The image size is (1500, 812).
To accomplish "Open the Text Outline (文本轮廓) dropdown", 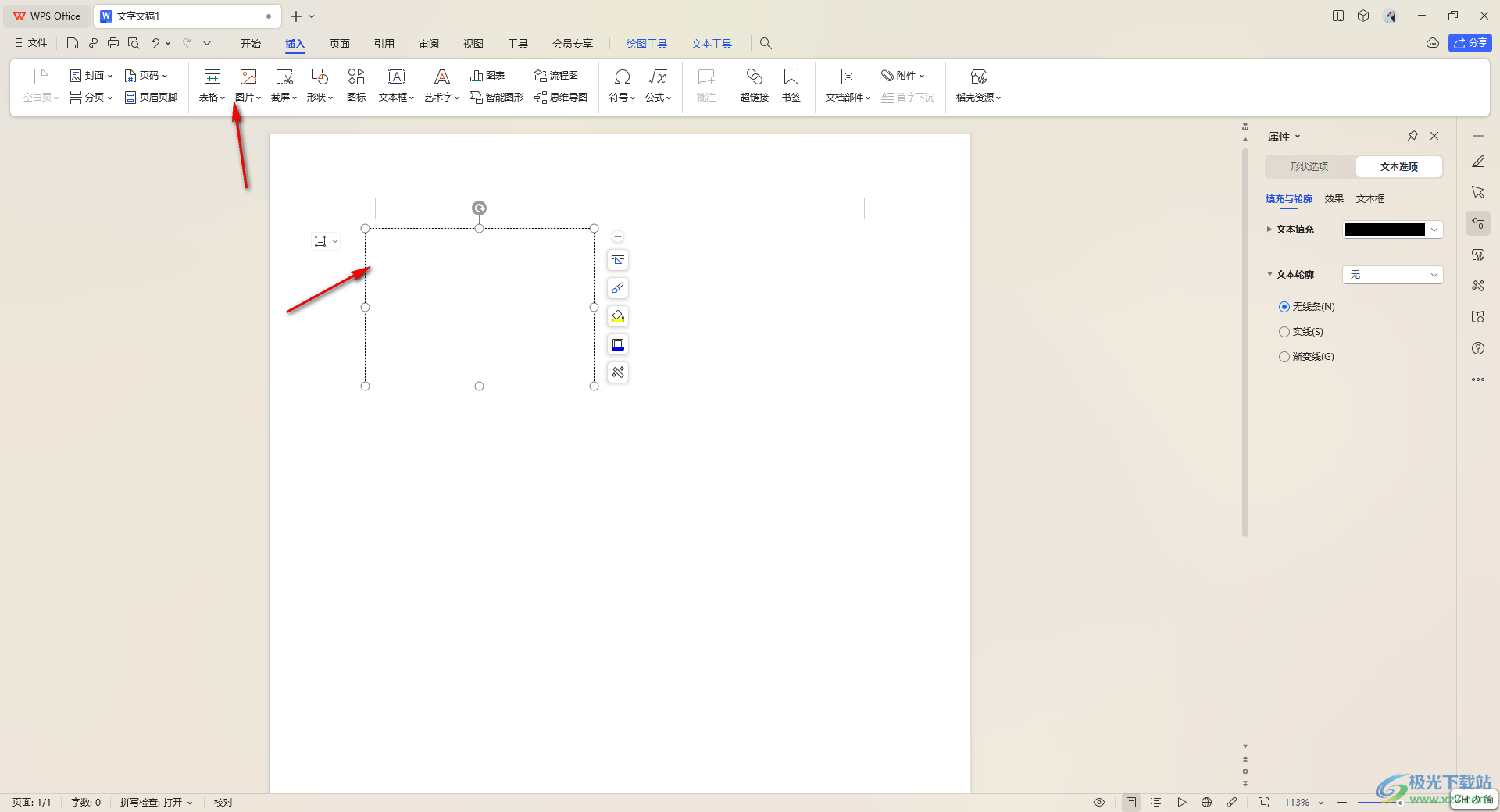I will point(1392,275).
